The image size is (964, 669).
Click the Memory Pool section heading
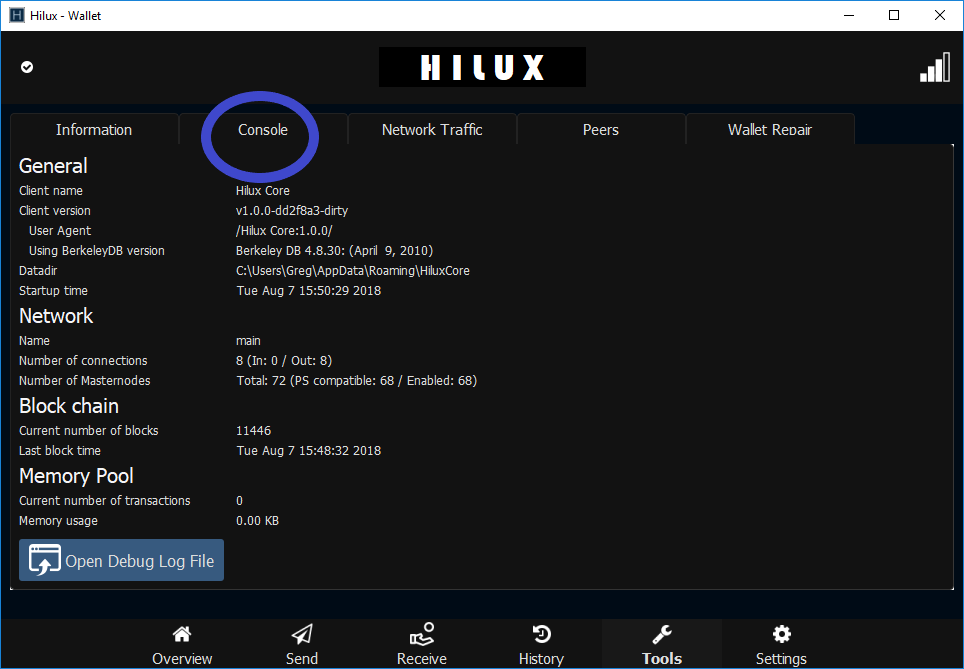coord(76,476)
